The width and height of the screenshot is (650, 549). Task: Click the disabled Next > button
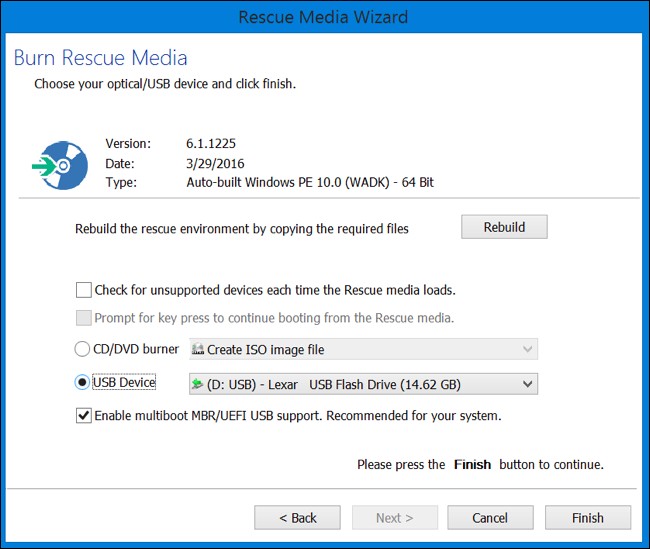(395, 517)
